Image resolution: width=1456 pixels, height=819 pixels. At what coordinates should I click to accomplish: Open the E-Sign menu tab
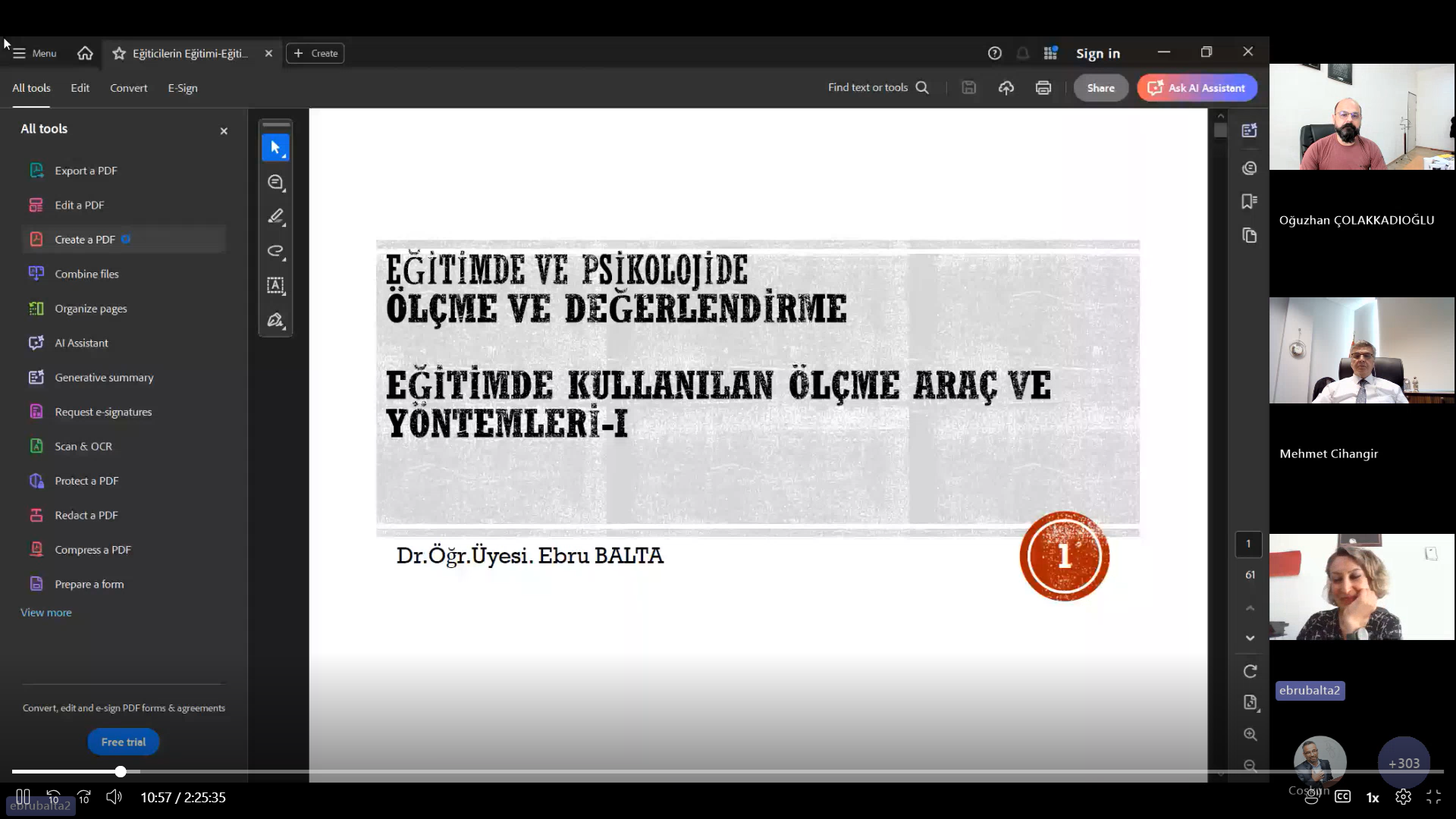click(182, 88)
